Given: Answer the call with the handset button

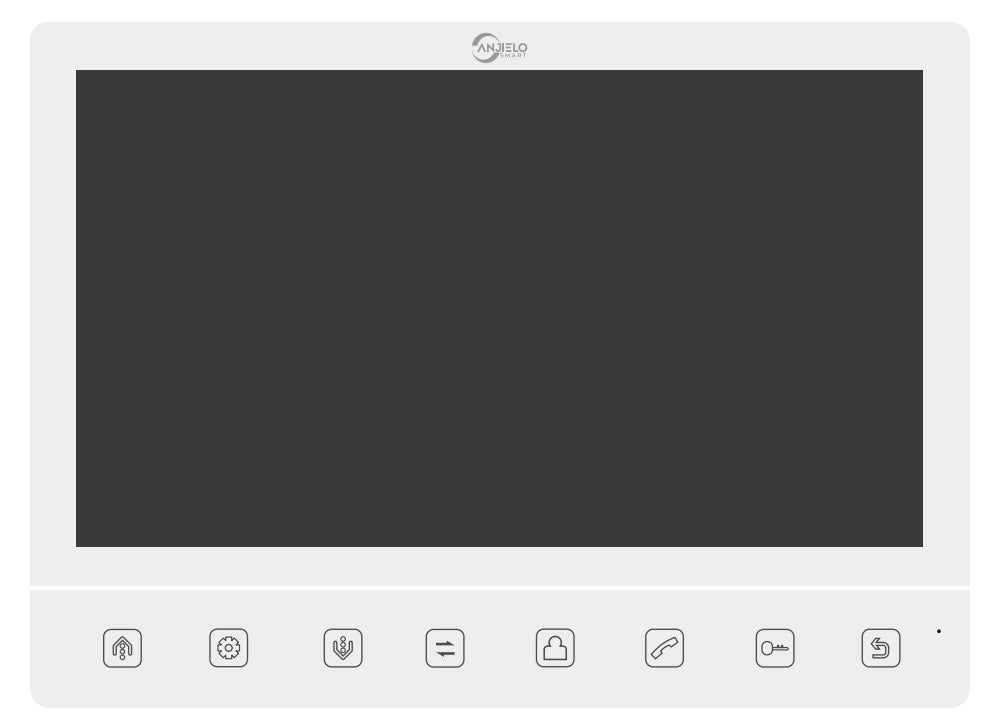Looking at the screenshot, I should click(665, 648).
